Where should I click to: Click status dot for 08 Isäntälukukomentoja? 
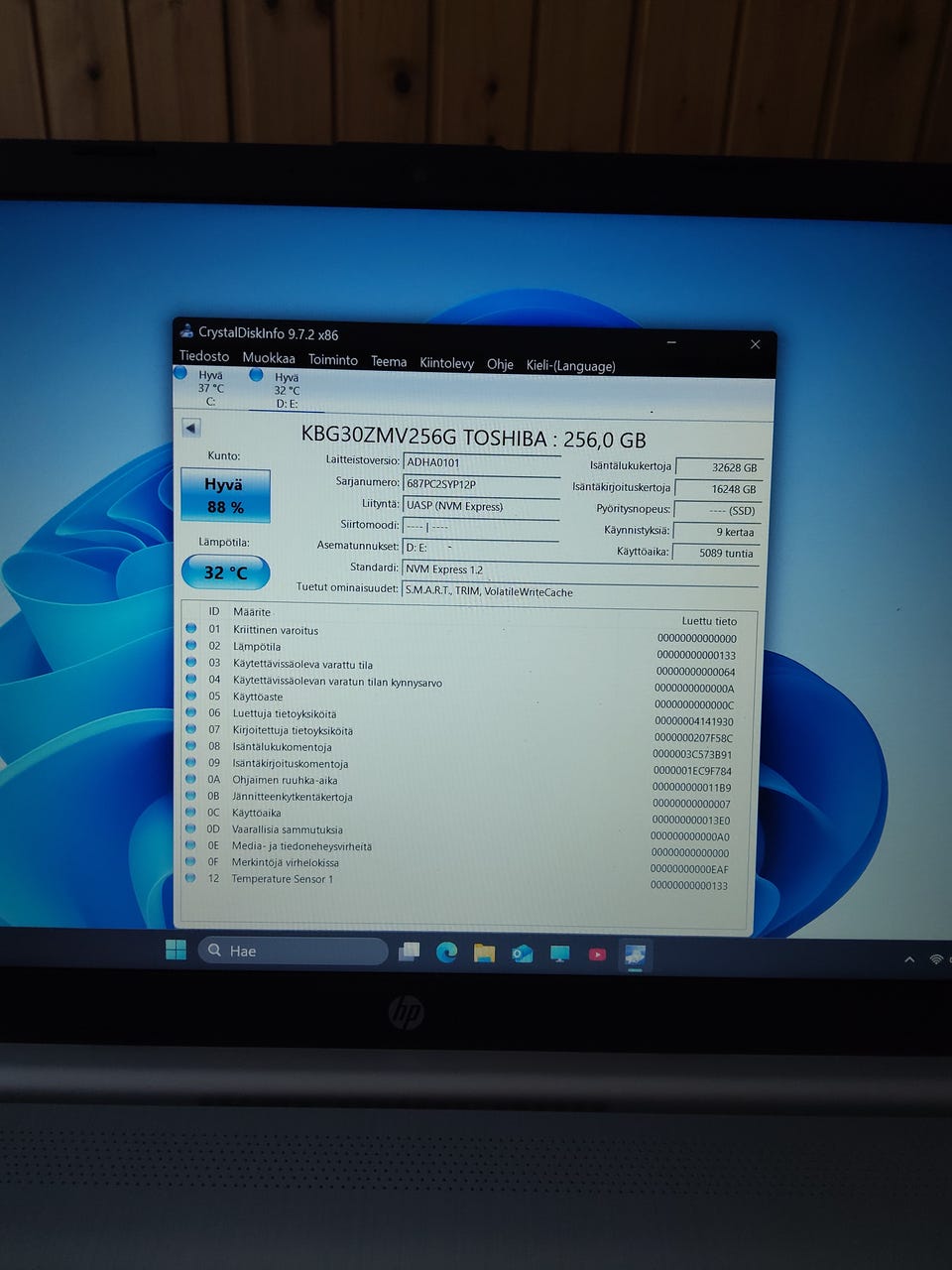click(x=191, y=745)
